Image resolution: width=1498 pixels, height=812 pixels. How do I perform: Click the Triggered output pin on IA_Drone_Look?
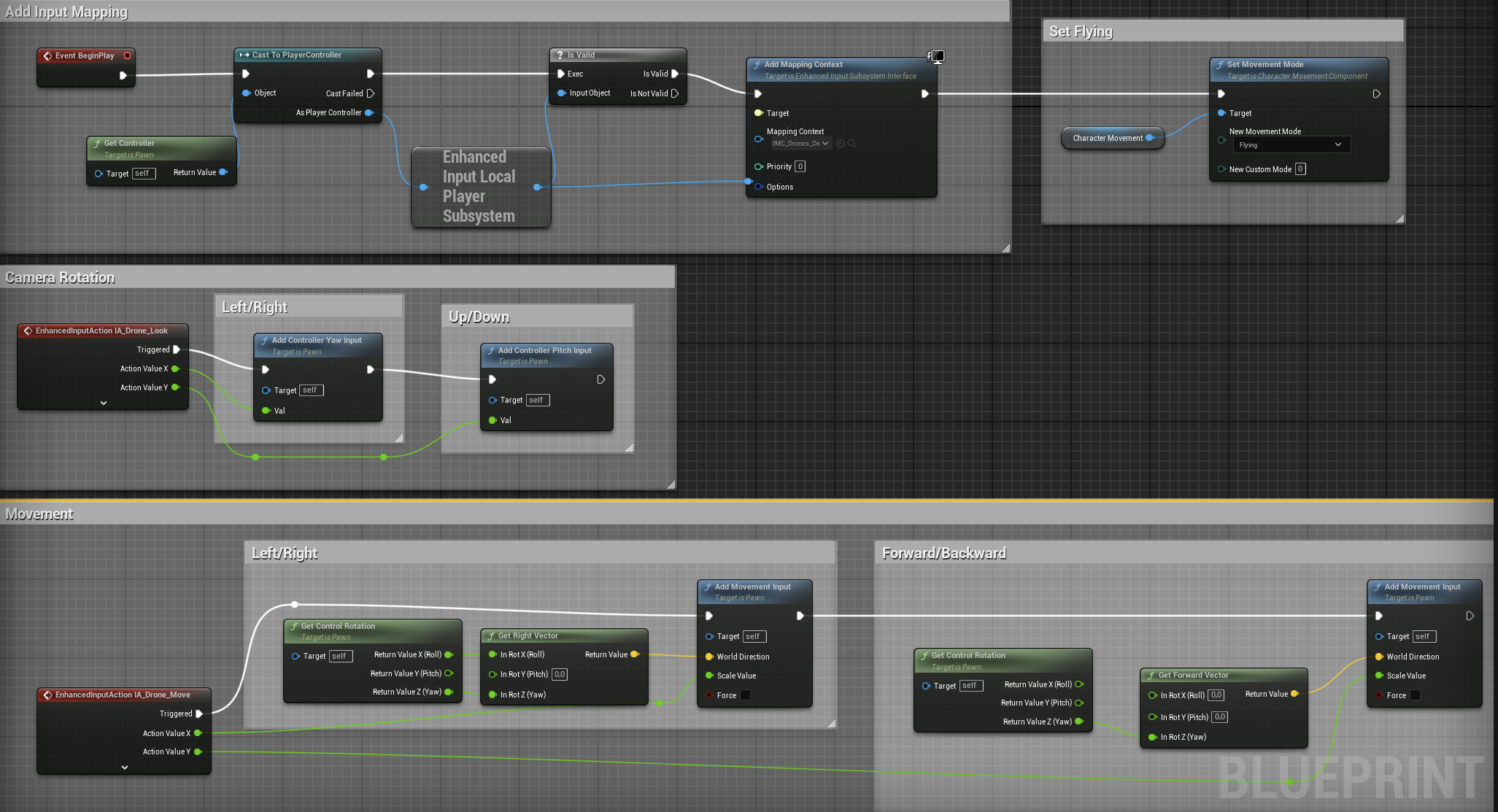[177, 349]
